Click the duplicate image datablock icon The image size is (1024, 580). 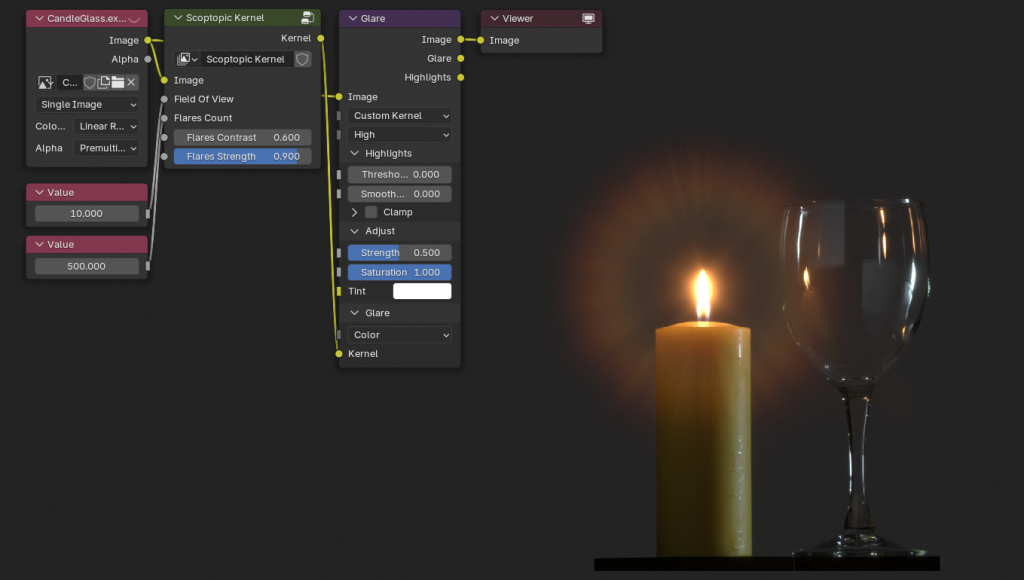click(x=104, y=82)
